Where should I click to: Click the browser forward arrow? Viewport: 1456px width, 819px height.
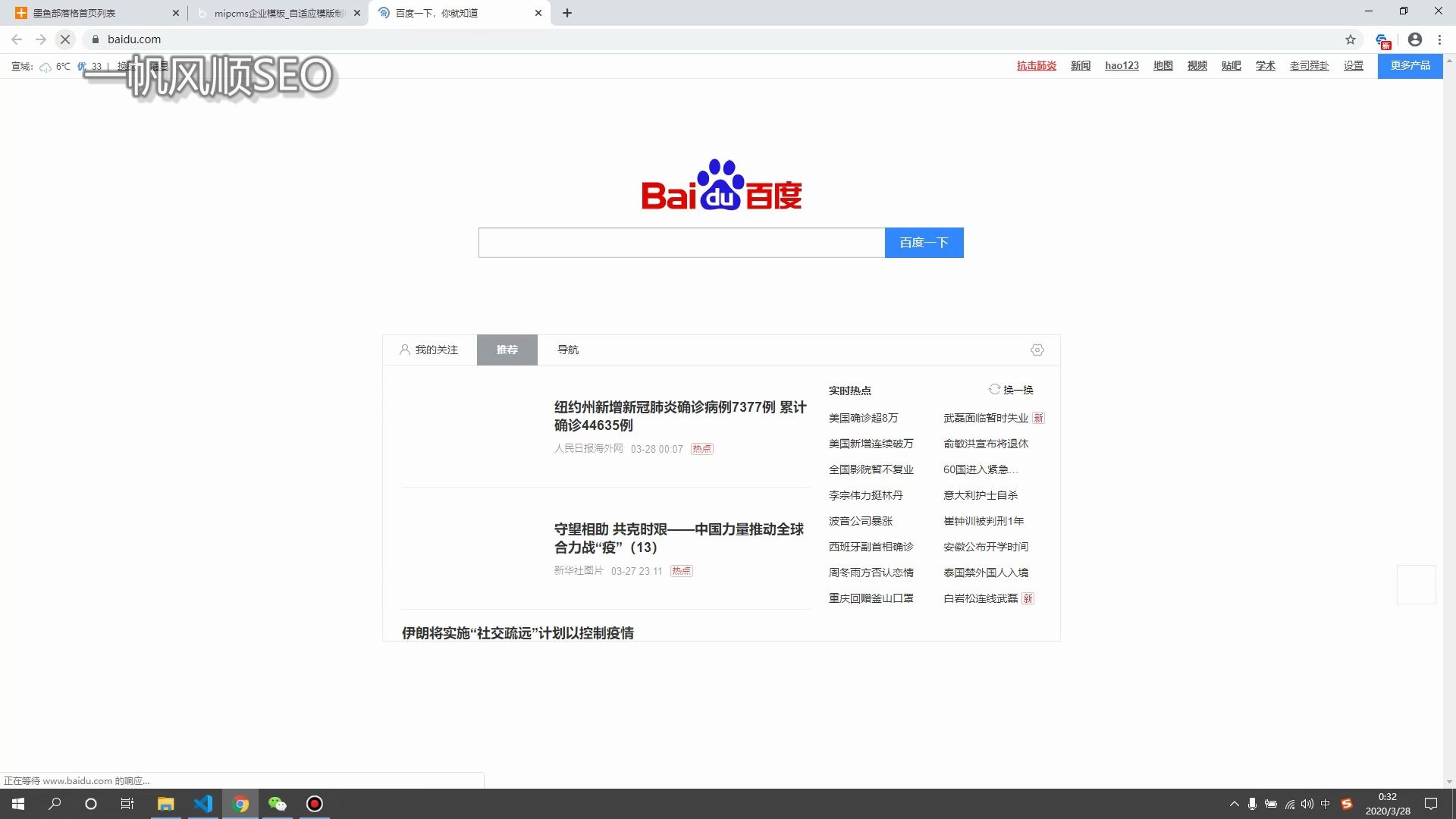point(41,39)
